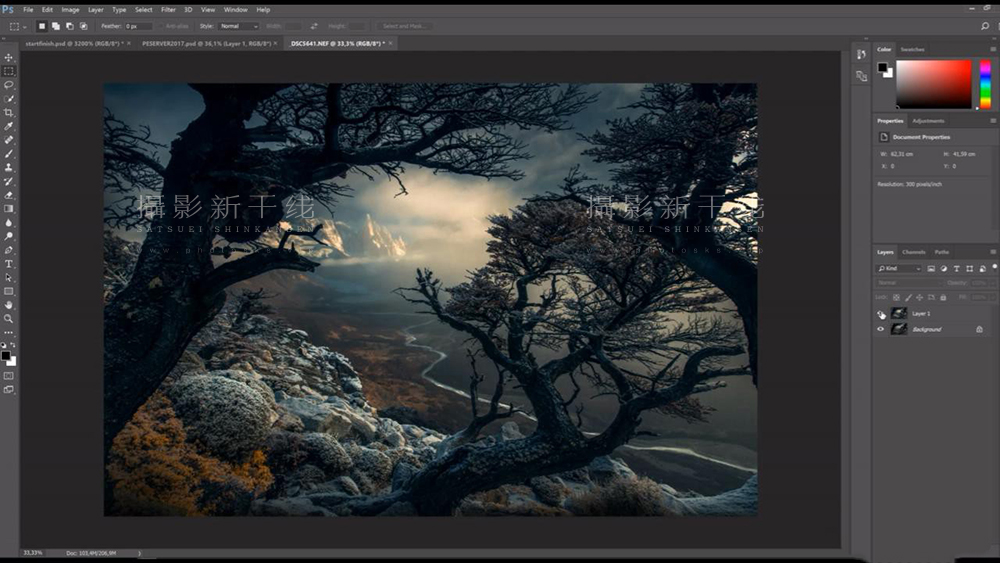The image size is (1000, 563).
Task: Toggle visibility of Layer 1
Action: pyautogui.click(x=881, y=314)
